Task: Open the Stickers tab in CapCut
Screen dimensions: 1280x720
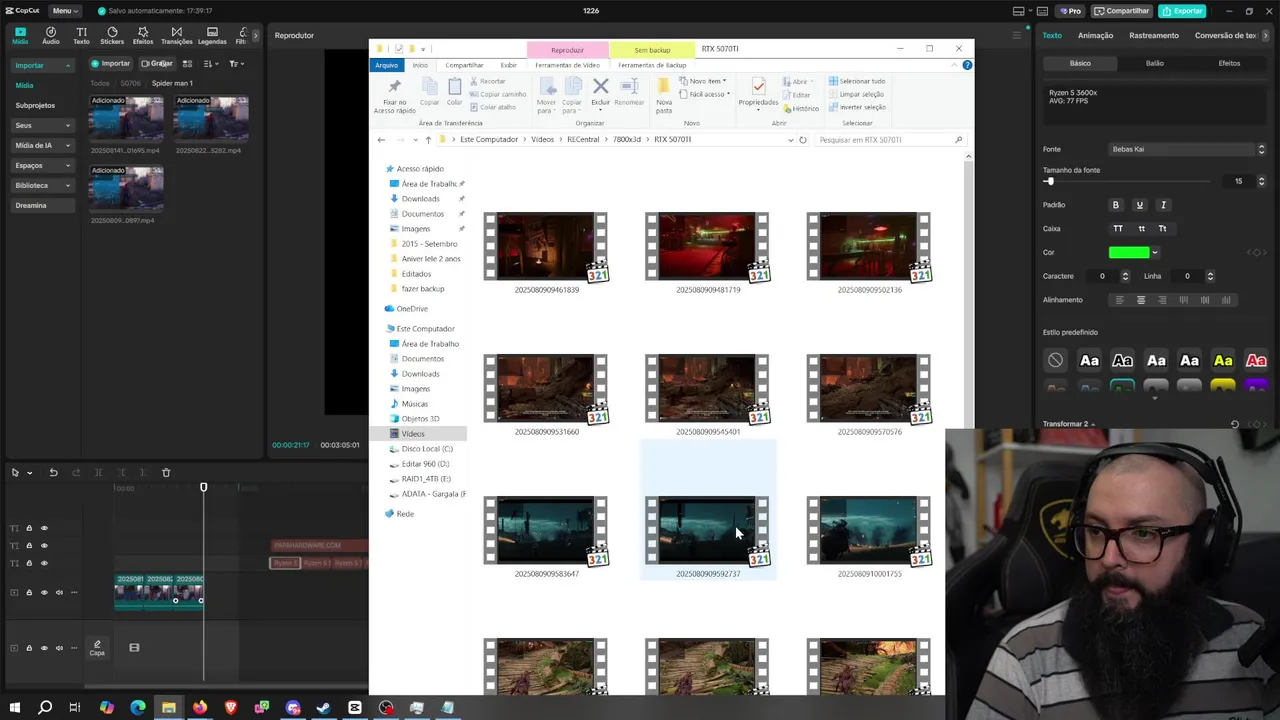Action: click(112, 35)
